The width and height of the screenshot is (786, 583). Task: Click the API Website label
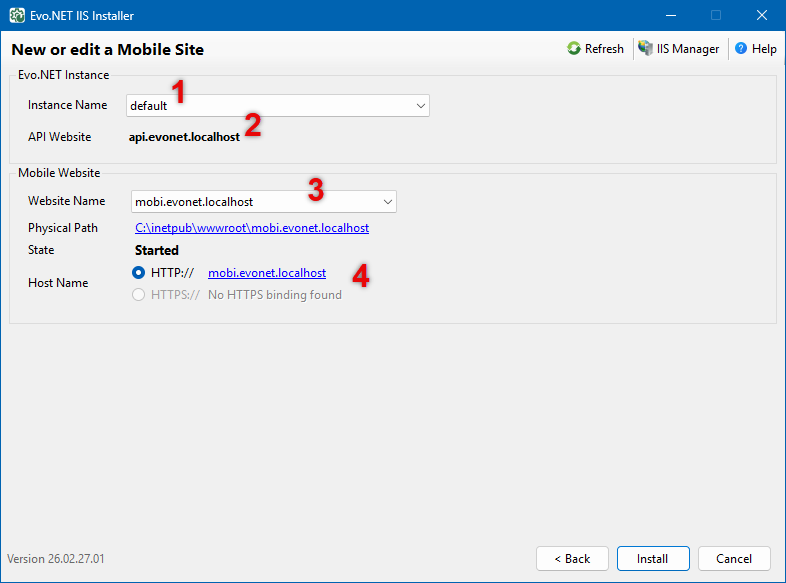[x=60, y=137]
